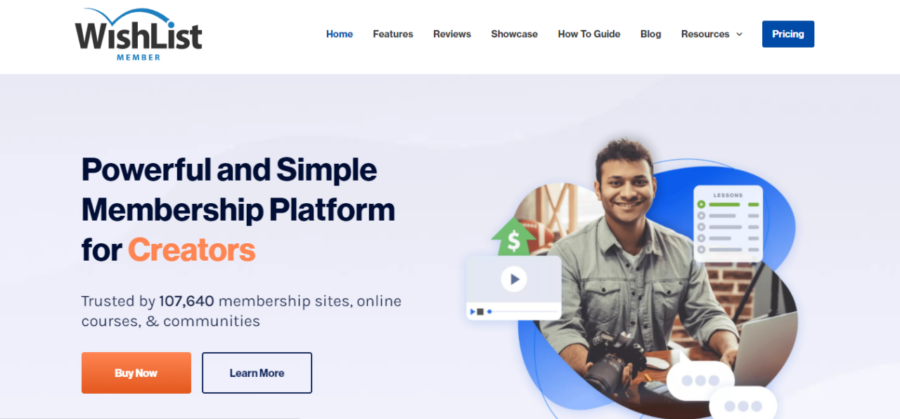The height and width of the screenshot is (419, 900).
Task: Open the Features page
Action: 393,34
